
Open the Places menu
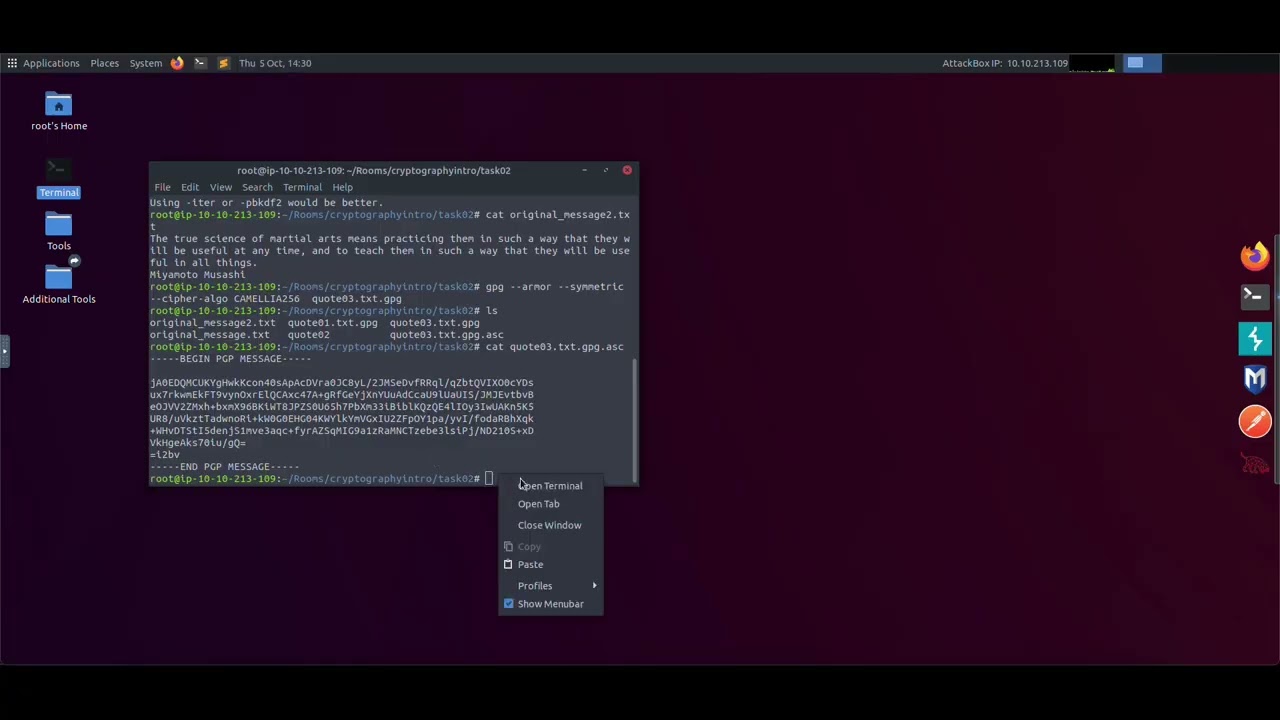104,63
